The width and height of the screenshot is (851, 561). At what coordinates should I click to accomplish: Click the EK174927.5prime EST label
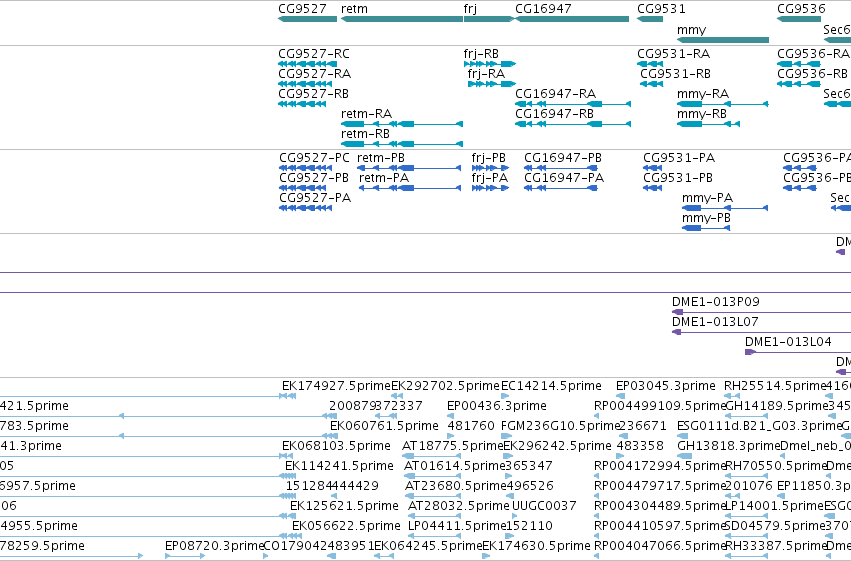(x=336, y=386)
